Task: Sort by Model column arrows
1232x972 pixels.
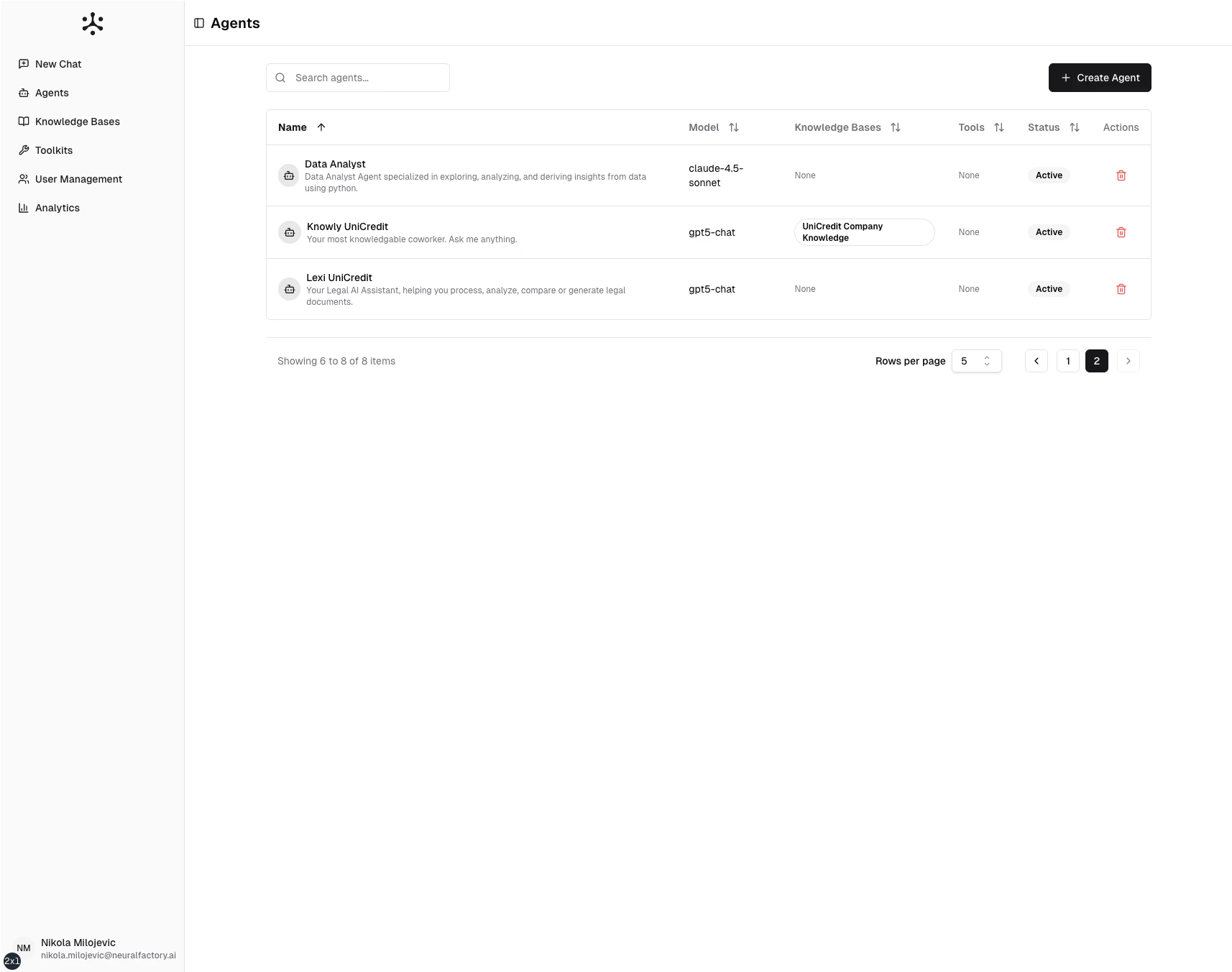Action: tap(733, 127)
